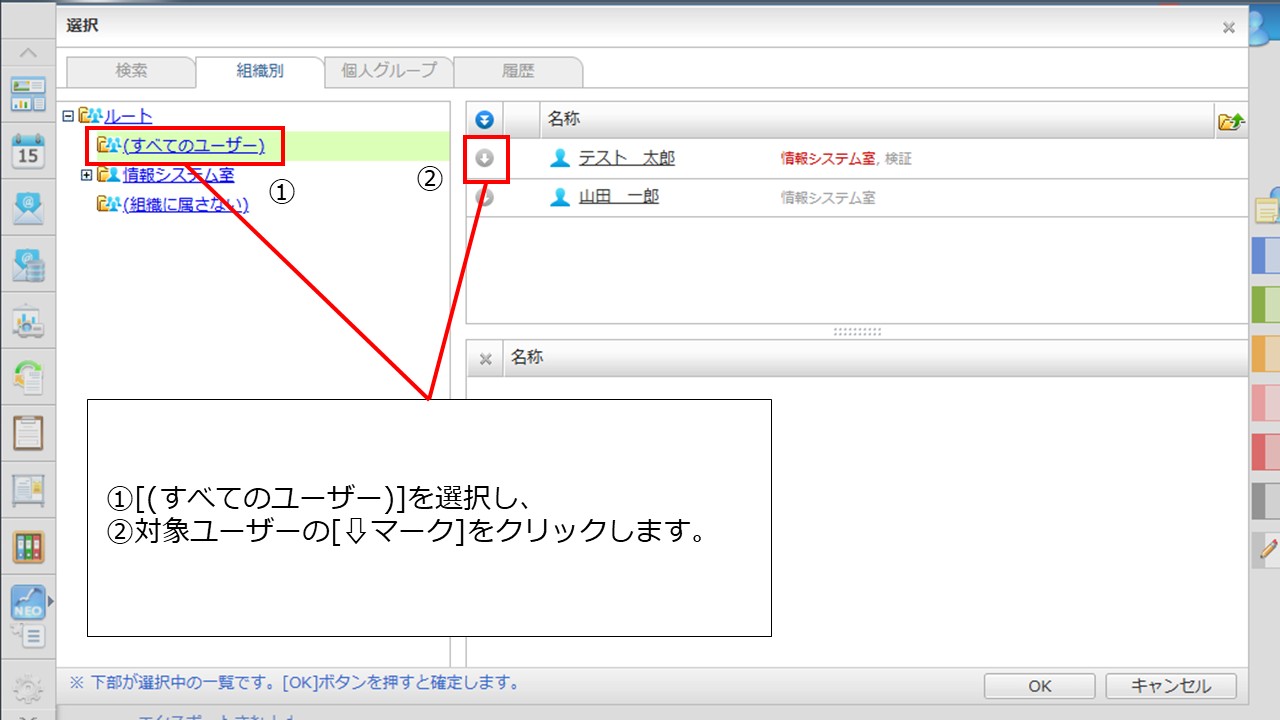Open the mail envelope icon in sidebar

click(x=28, y=209)
